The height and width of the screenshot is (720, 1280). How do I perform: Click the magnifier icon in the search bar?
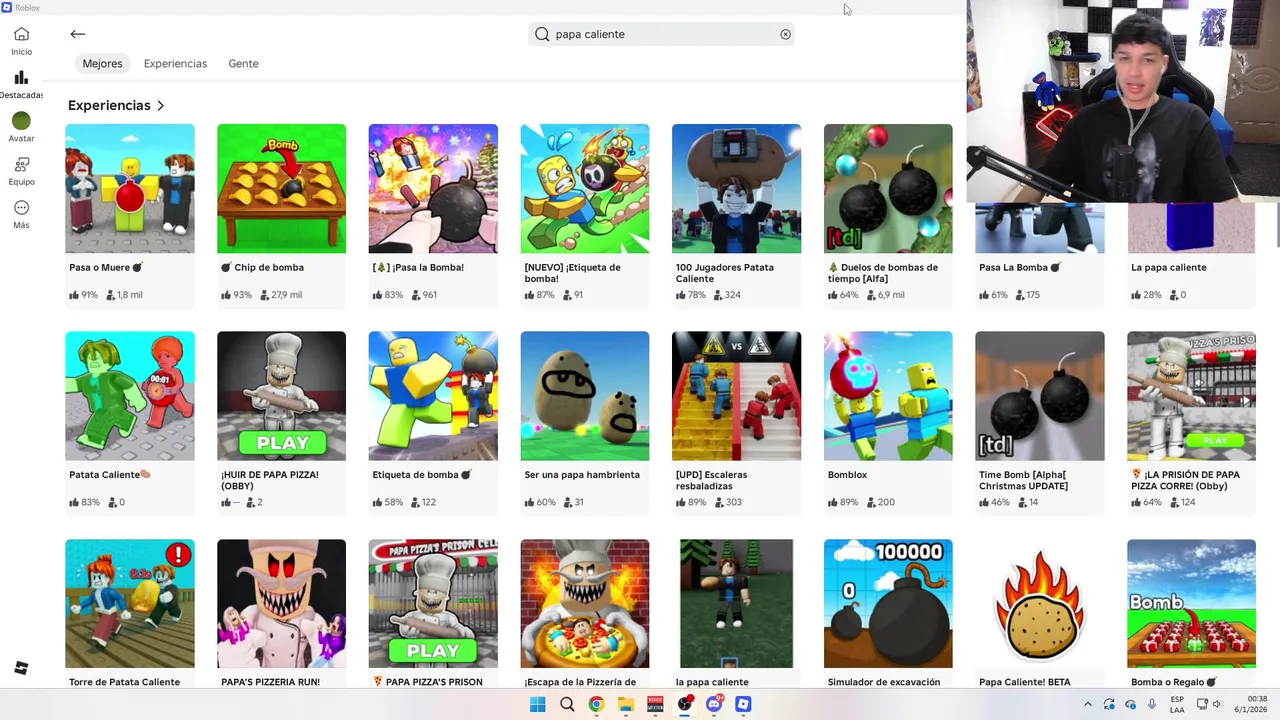pyautogui.click(x=542, y=34)
